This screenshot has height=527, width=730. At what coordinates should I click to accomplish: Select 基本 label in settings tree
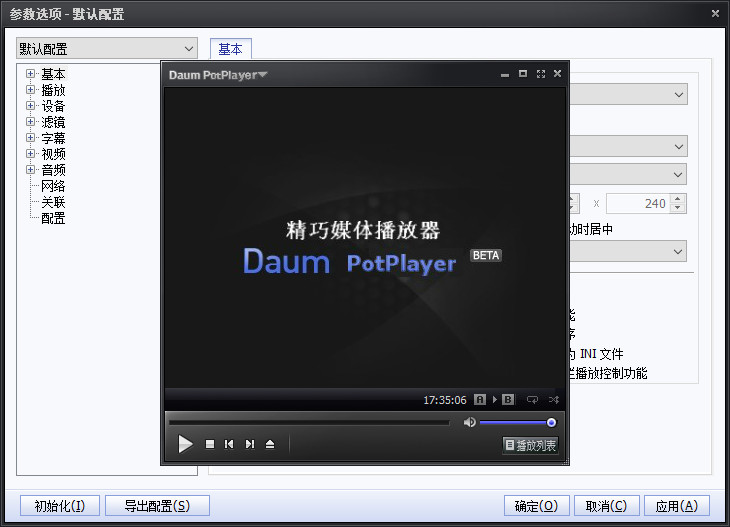(x=53, y=74)
